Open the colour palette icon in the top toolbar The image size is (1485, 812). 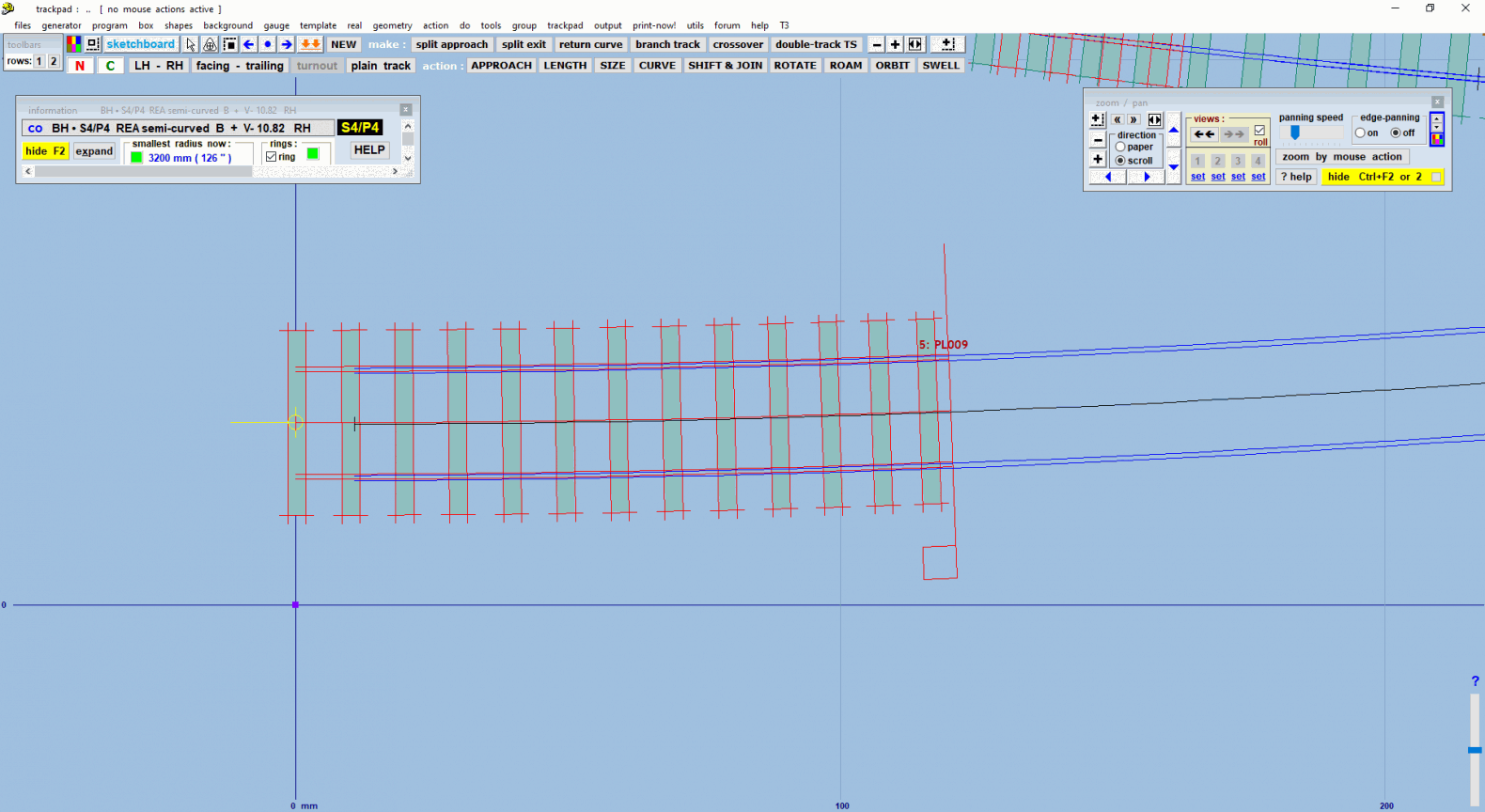click(x=73, y=44)
